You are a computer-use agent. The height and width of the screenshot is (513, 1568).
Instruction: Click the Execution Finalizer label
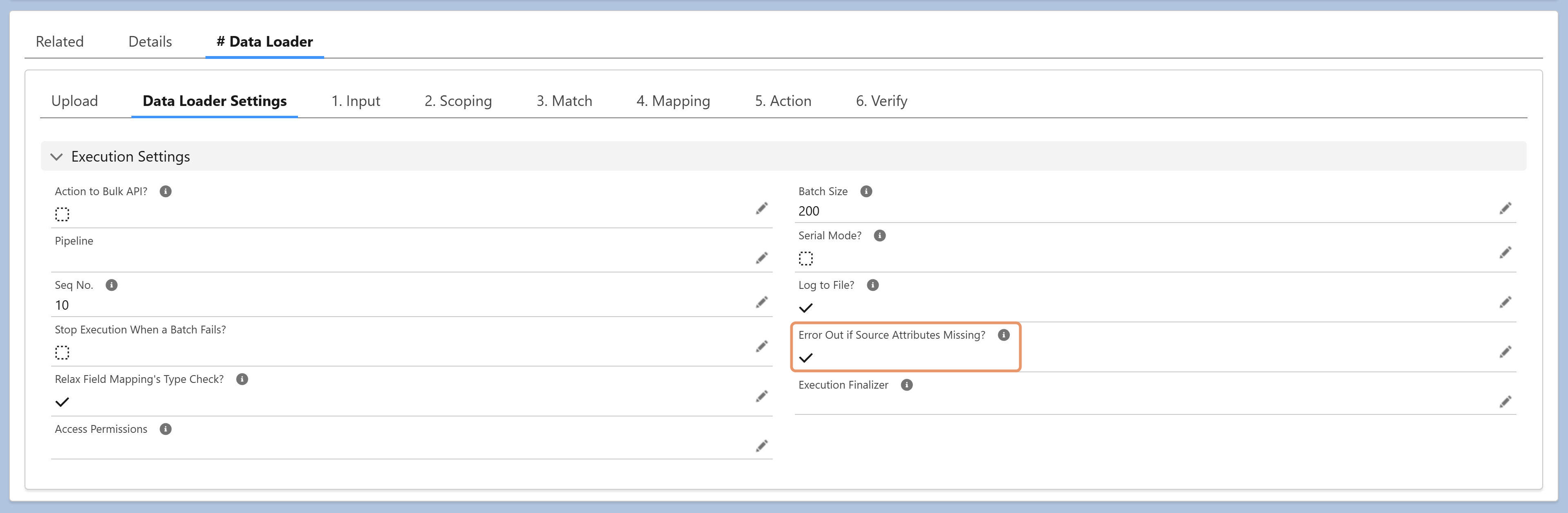pyautogui.click(x=843, y=385)
